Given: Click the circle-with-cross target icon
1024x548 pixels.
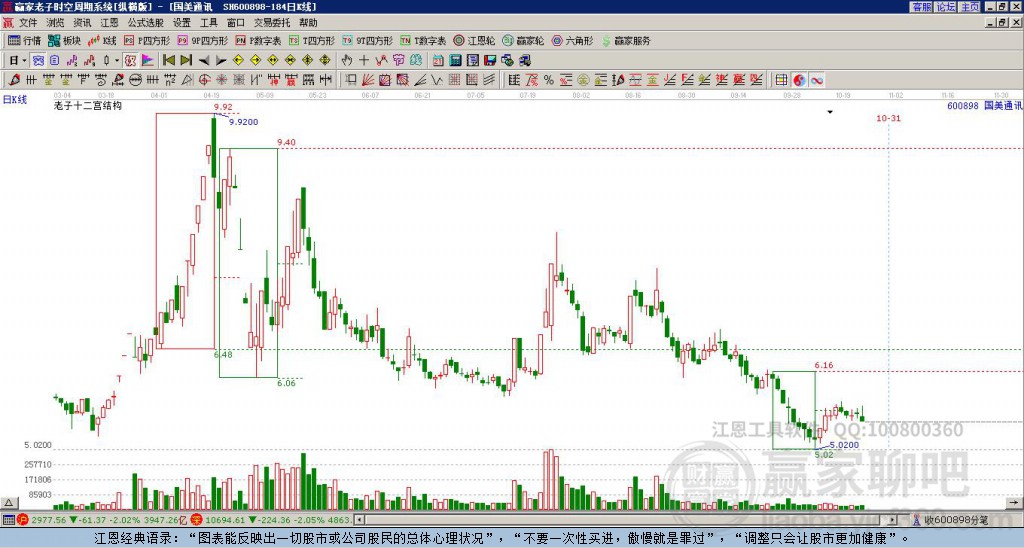Looking at the screenshot, I should (x=204, y=80).
